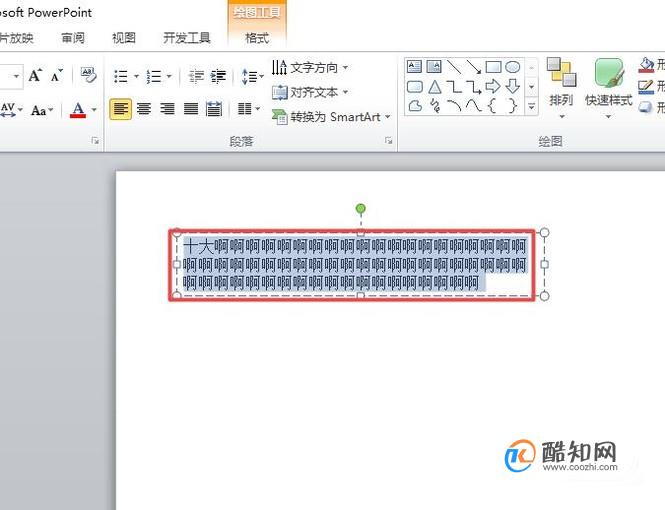Screen dimensions: 665x510
Task: Expand full shapes gallery
Action: coord(532,106)
